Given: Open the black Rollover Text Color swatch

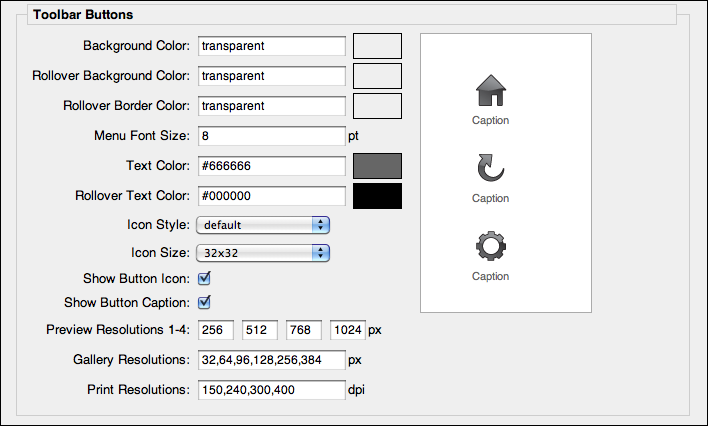Looking at the screenshot, I should (377, 196).
